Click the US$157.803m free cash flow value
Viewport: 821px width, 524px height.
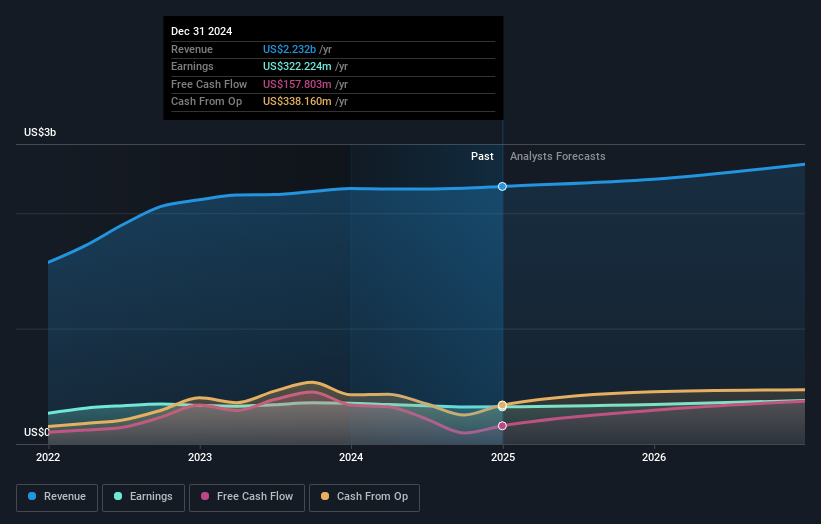pyautogui.click(x=297, y=84)
